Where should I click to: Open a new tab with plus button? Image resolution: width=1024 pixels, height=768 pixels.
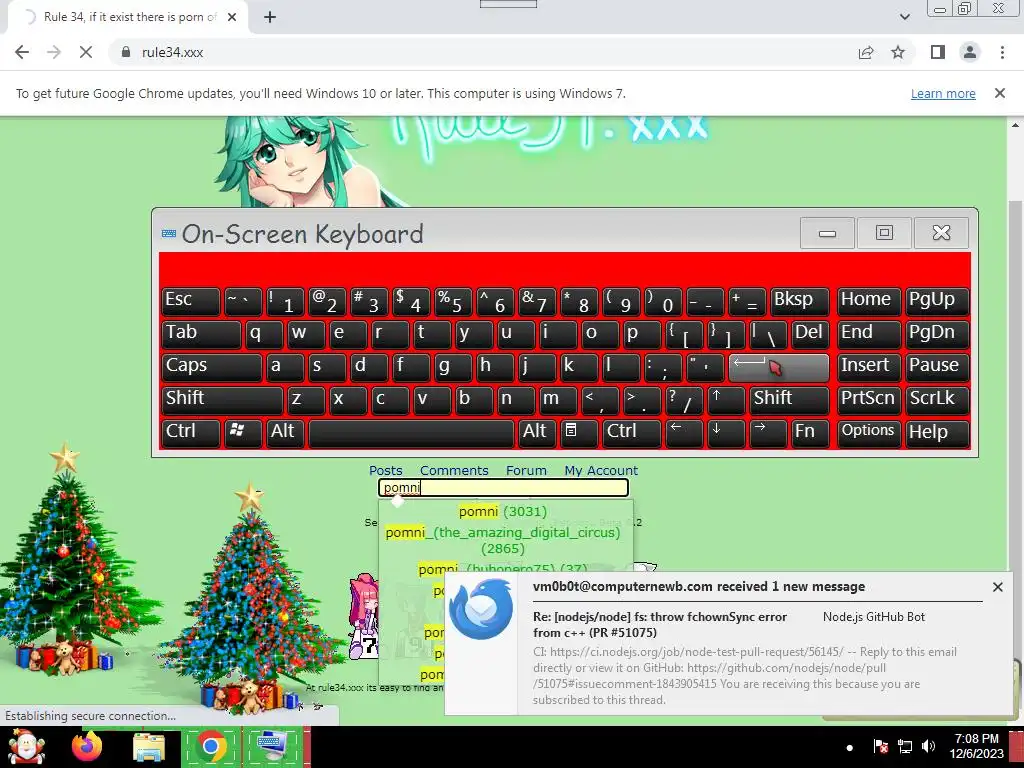click(x=270, y=17)
